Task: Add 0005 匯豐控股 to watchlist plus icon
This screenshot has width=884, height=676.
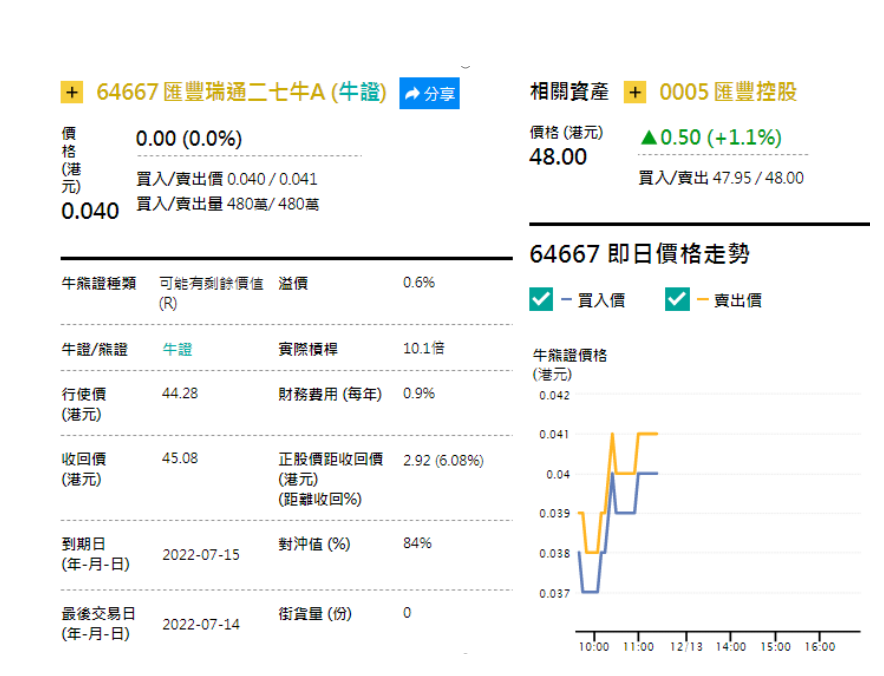Action: click(634, 92)
